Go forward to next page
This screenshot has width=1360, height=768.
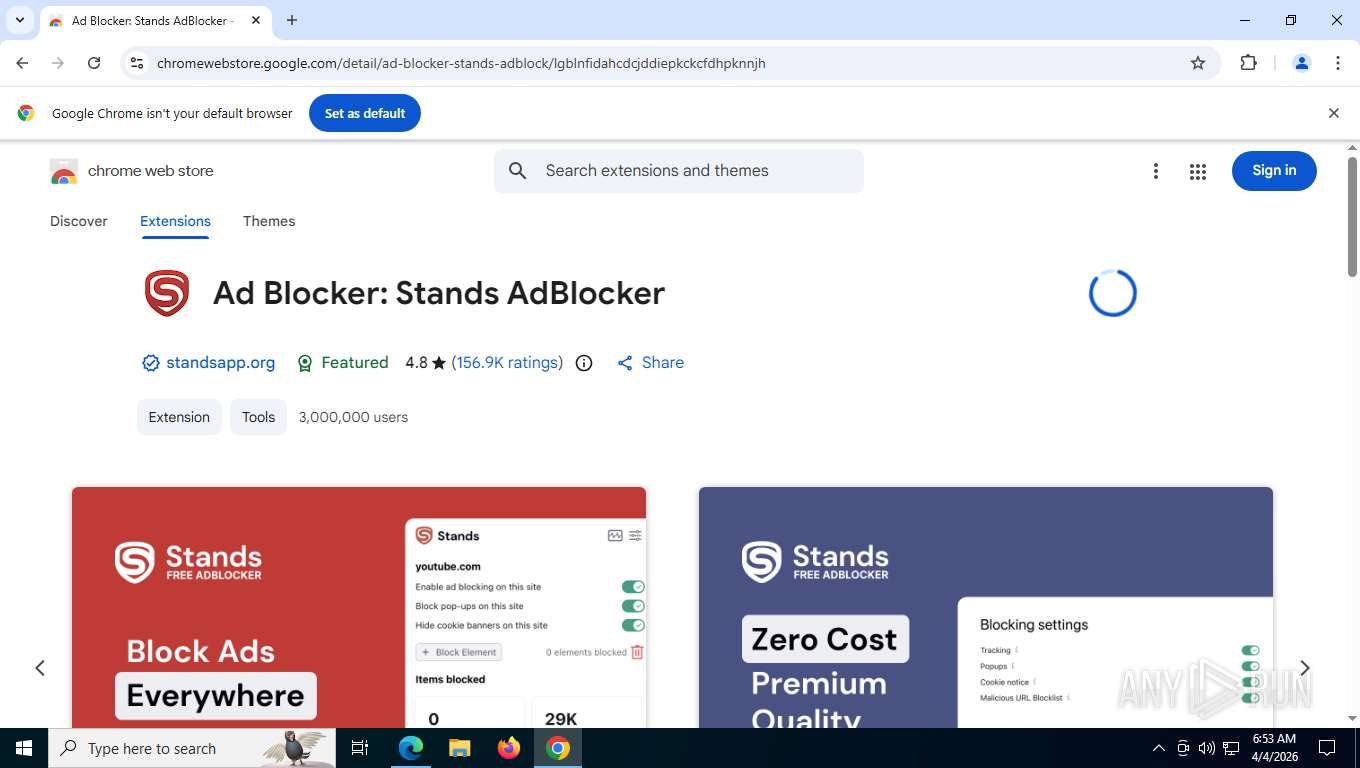click(58, 63)
